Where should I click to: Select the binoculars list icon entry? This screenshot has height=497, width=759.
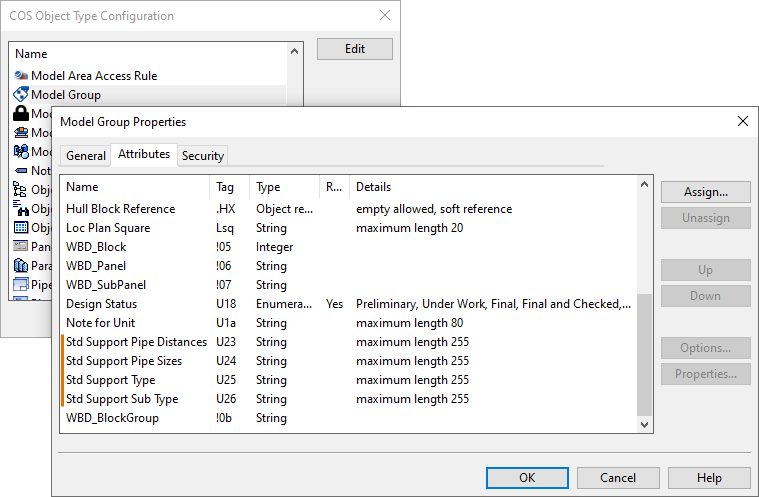[x=21, y=208]
